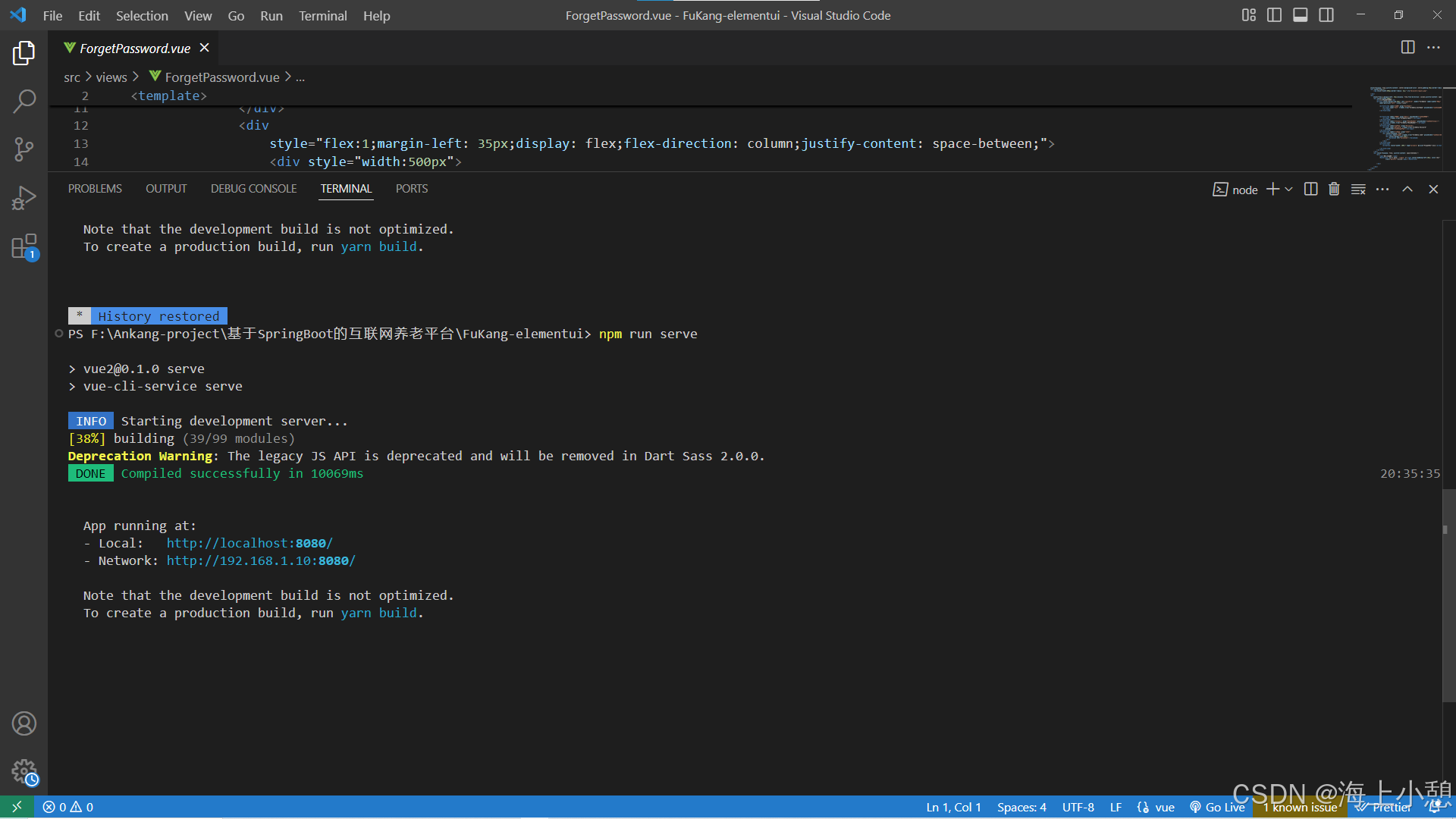Screen dimensions: 1456x819
Task: Open Source Control view icon
Action: coord(24,149)
